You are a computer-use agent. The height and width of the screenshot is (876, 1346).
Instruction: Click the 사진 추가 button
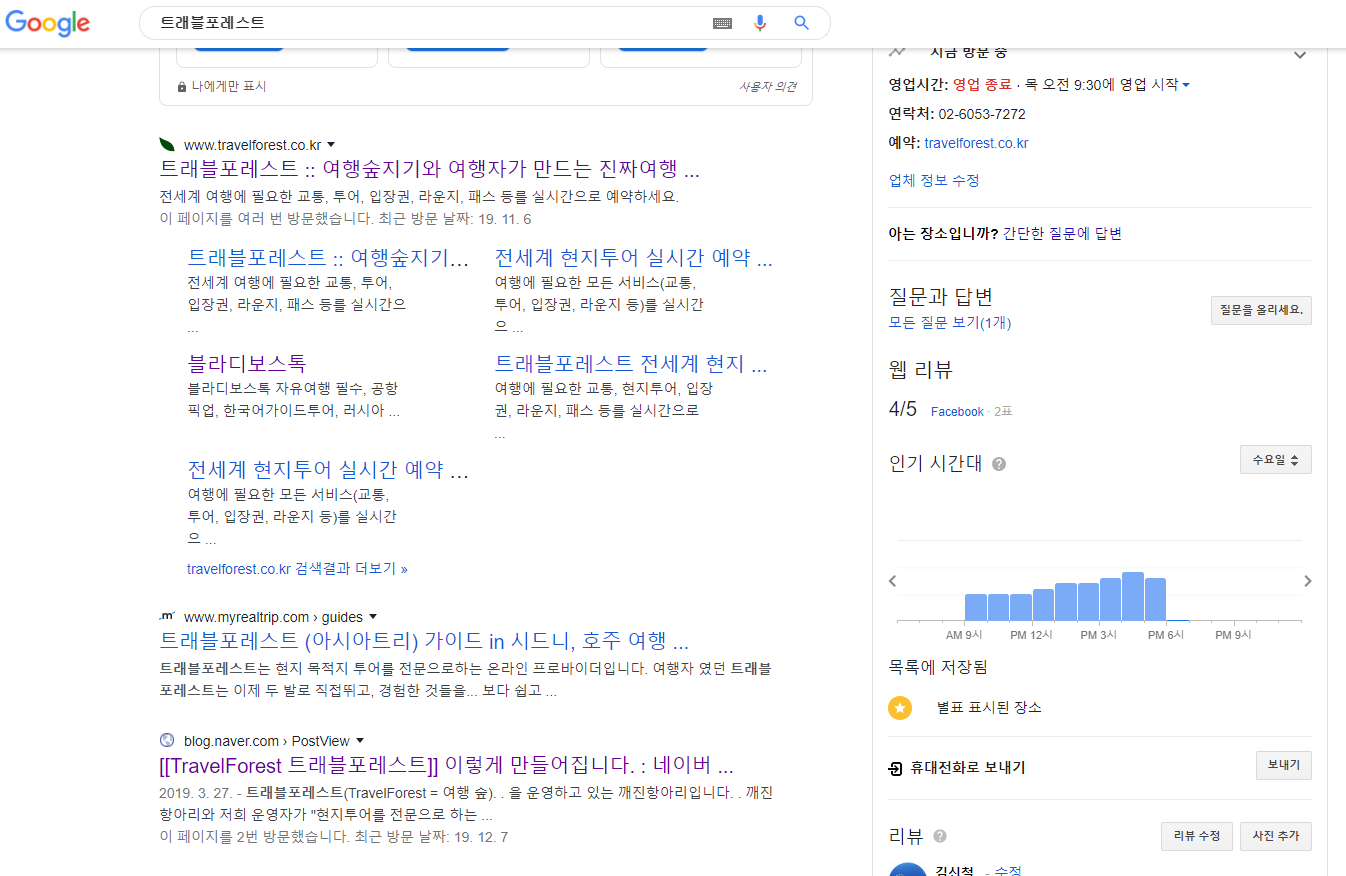(x=1275, y=836)
